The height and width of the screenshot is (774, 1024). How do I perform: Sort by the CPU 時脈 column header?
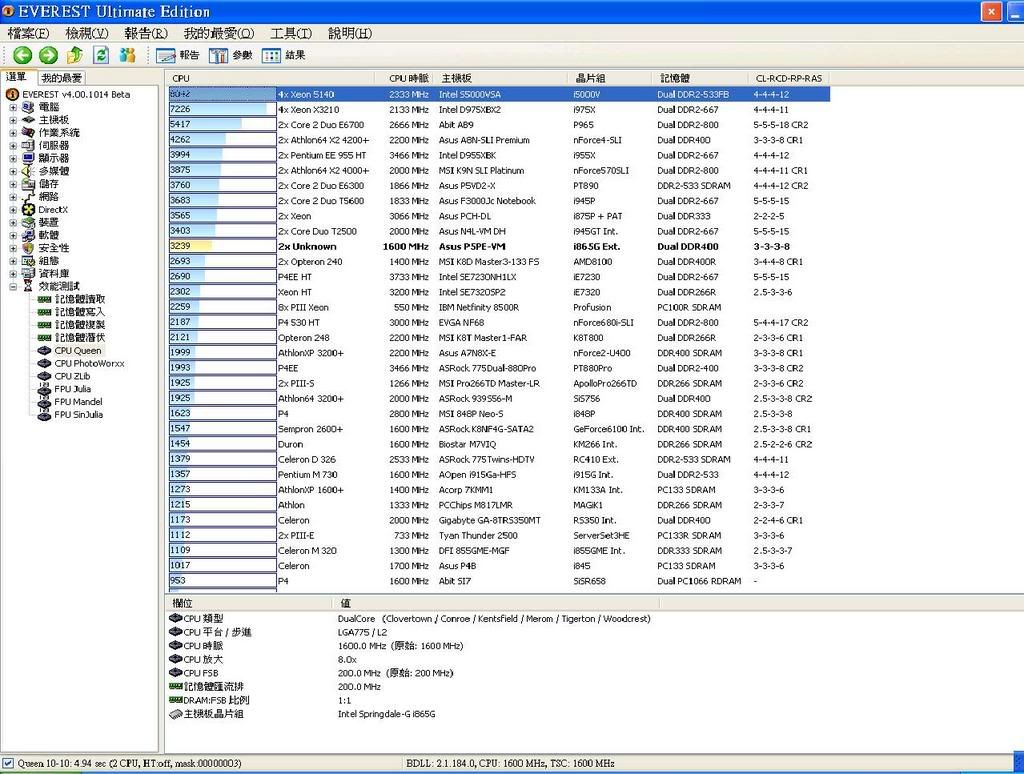click(x=402, y=78)
